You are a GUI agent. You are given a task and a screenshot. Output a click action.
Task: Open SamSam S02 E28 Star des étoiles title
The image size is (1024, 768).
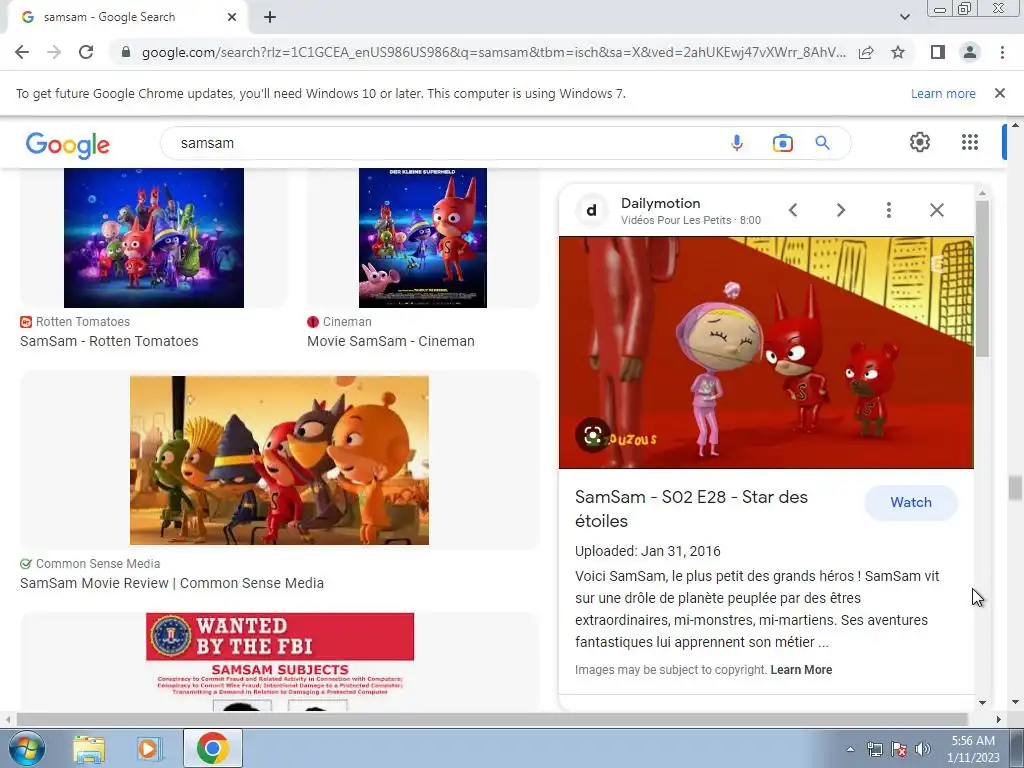(x=691, y=509)
